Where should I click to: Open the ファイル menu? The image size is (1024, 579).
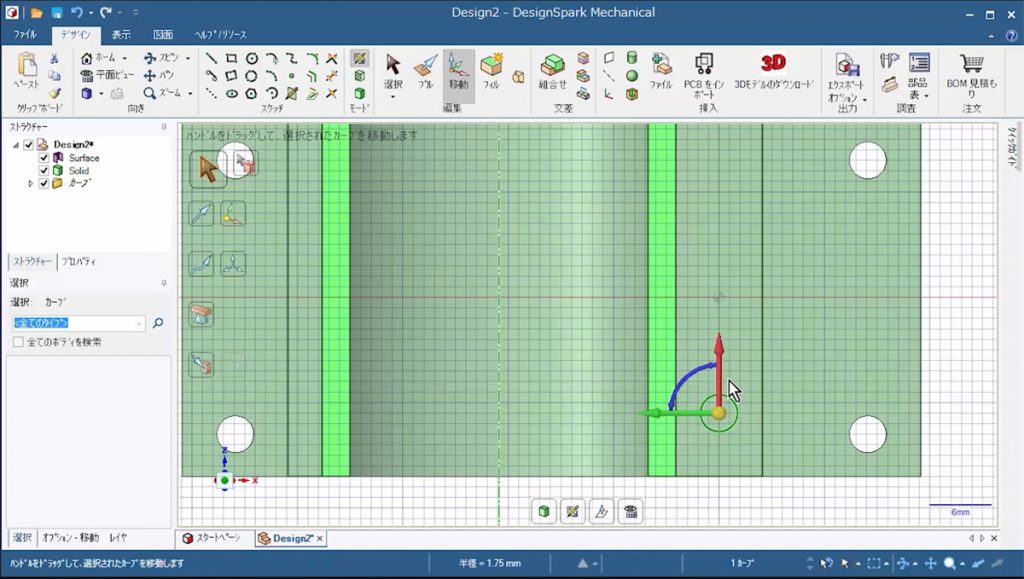(x=25, y=35)
